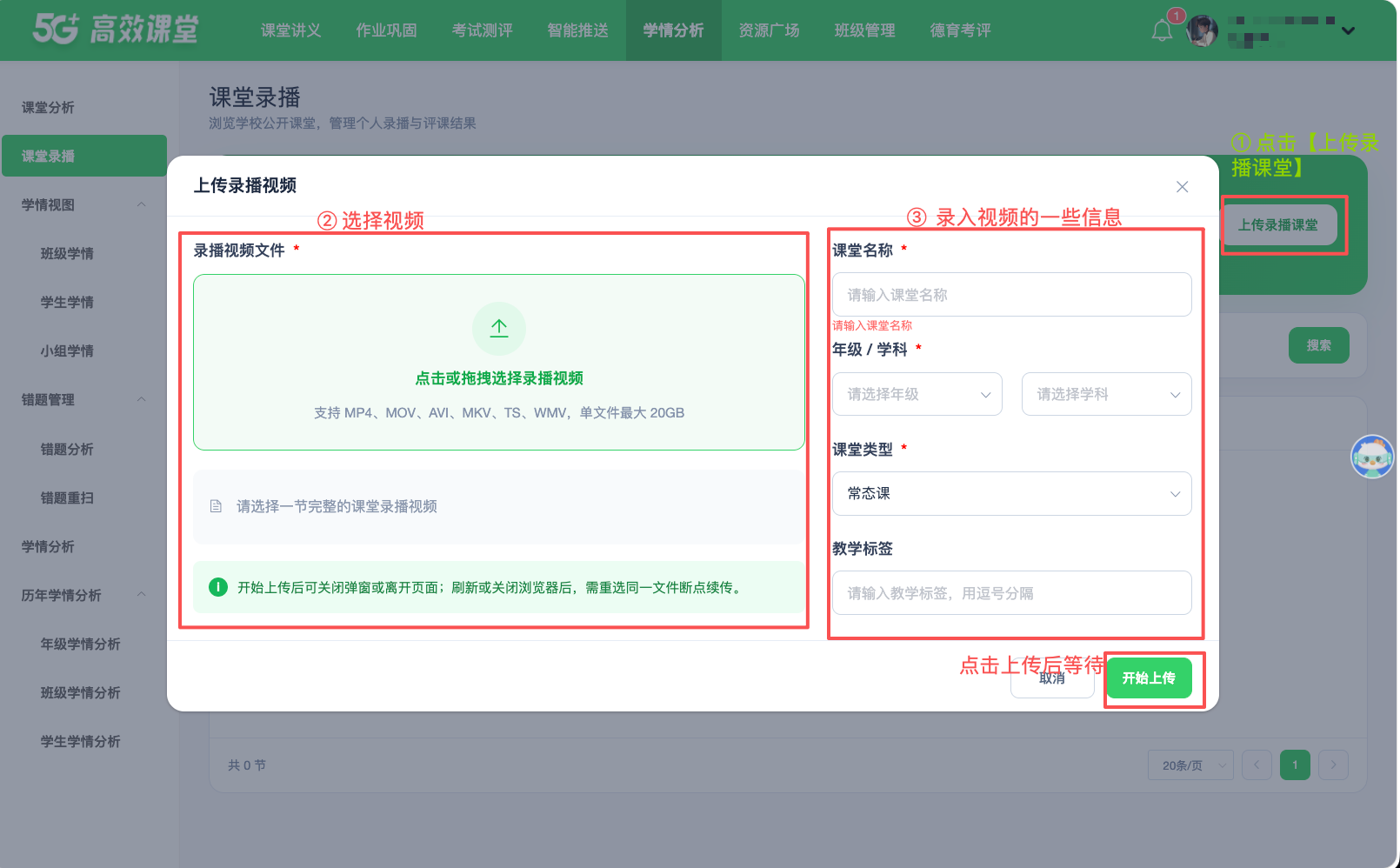Image resolution: width=1400 pixels, height=868 pixels.
Task: Open the notification bell
Action: [x=1162, y=30]
